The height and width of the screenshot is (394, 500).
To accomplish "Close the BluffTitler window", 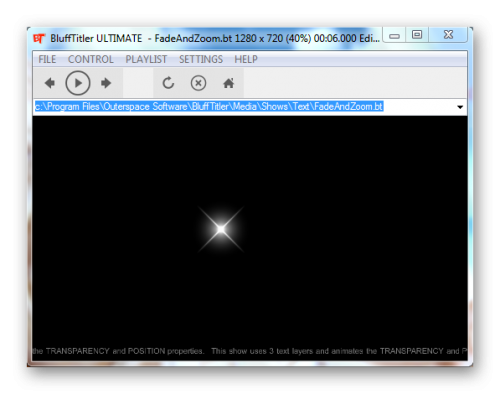I will pyautogui.click(x=448, y=35).
